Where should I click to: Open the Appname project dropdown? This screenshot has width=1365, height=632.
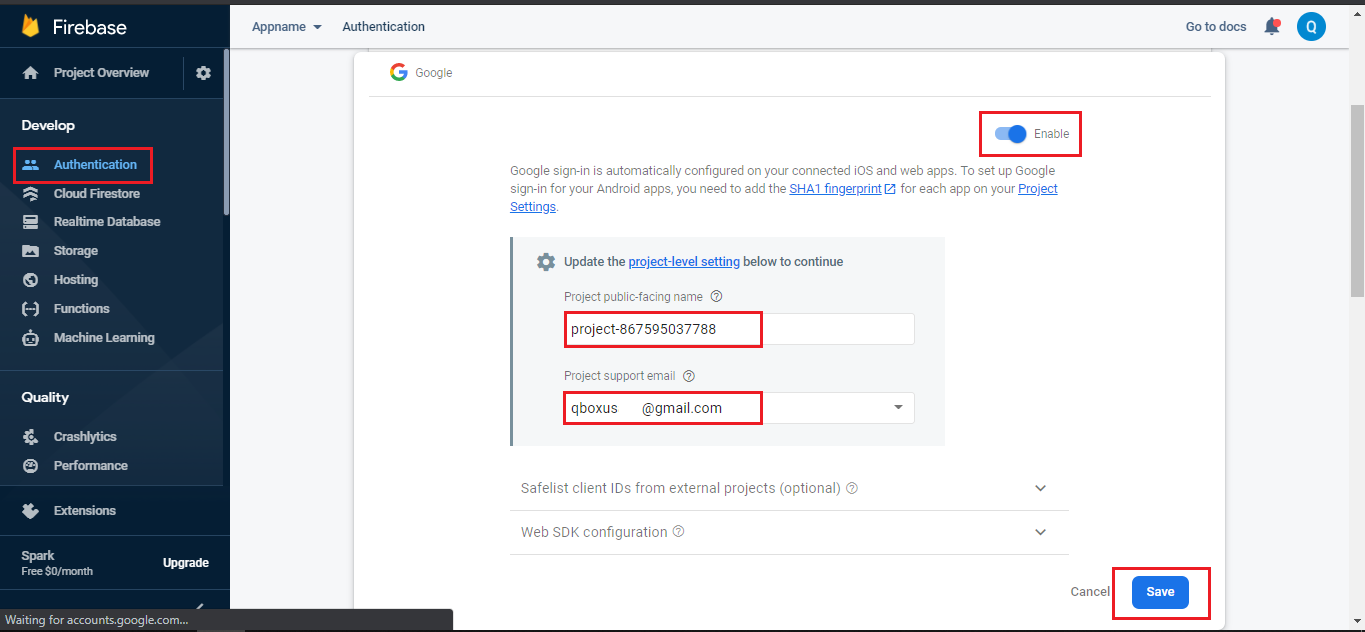[x=287, y=27]
